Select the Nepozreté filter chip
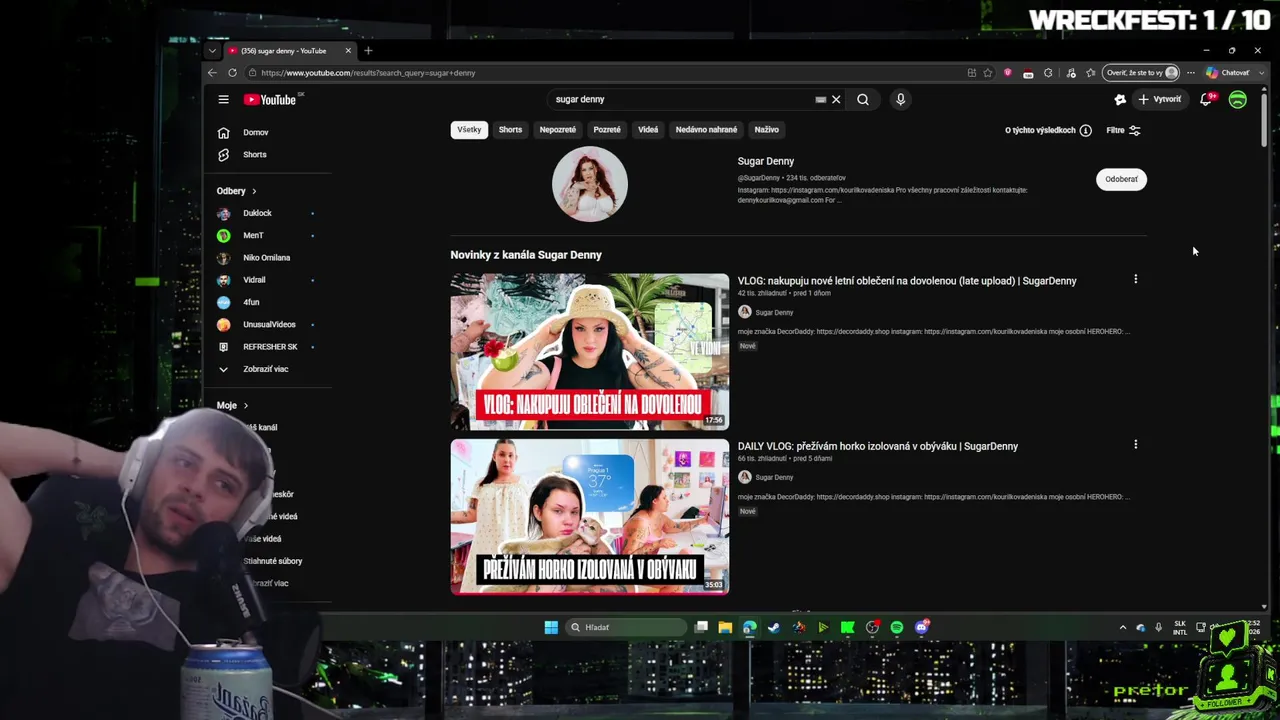1280x720 pixels. [x=558, y=129]
